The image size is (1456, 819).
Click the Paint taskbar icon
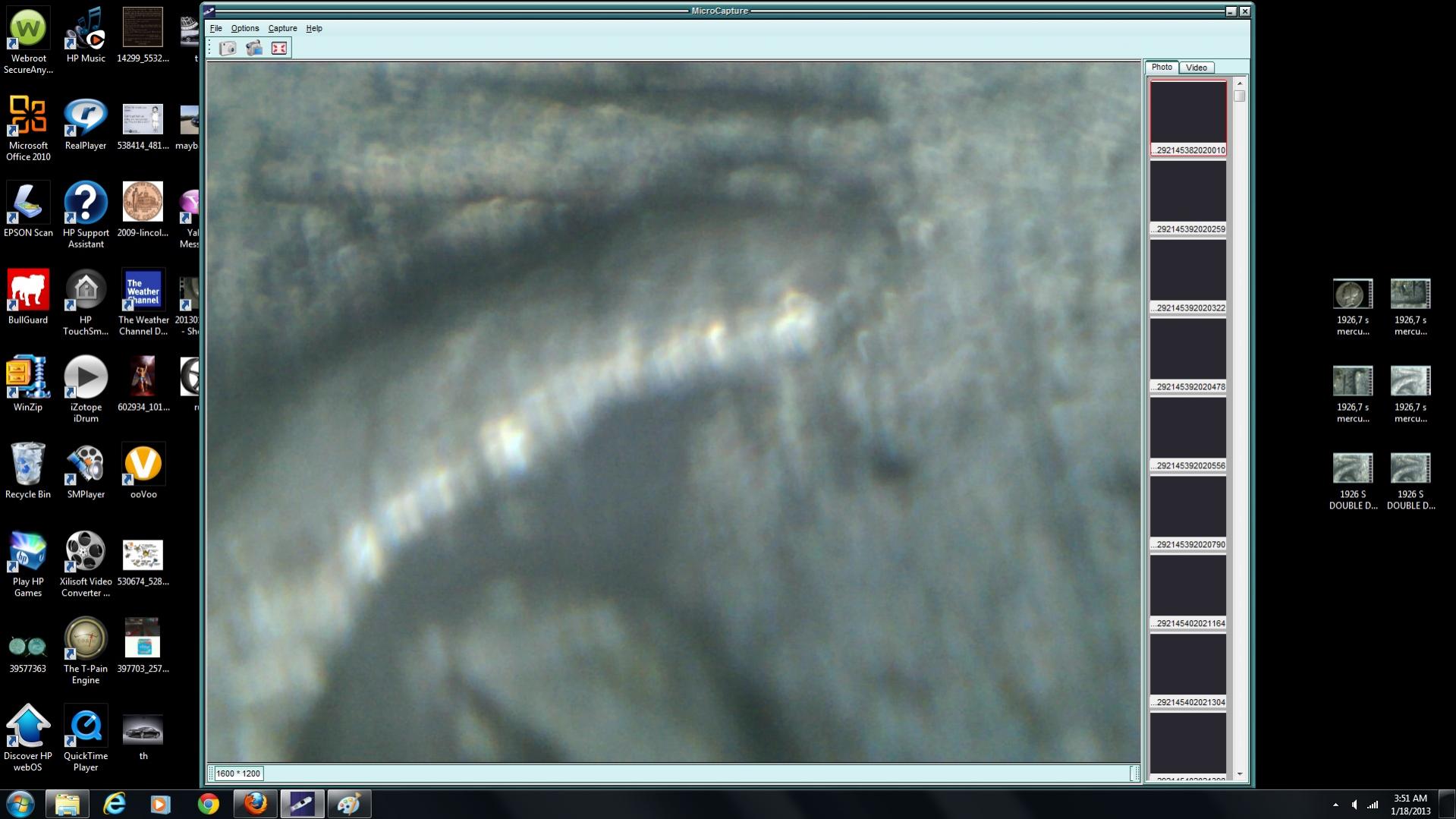pyautogui.click(x=348, y=804)
